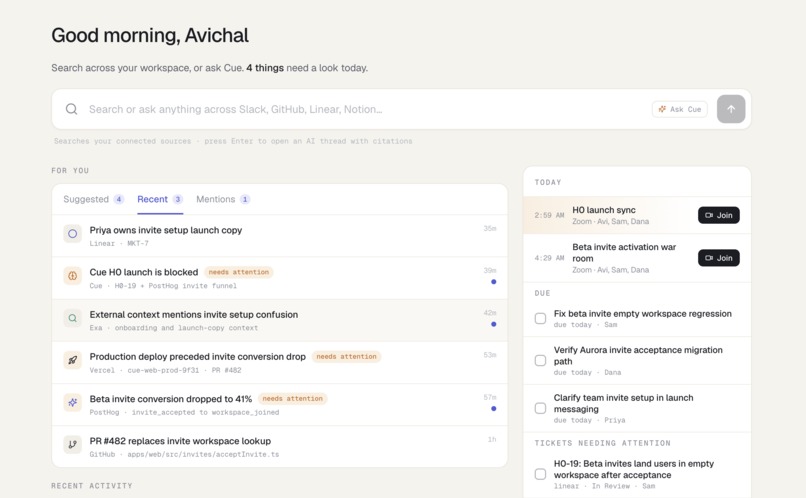Join the HO launch sync meeting
806x498 pixels.
point(719,215)
